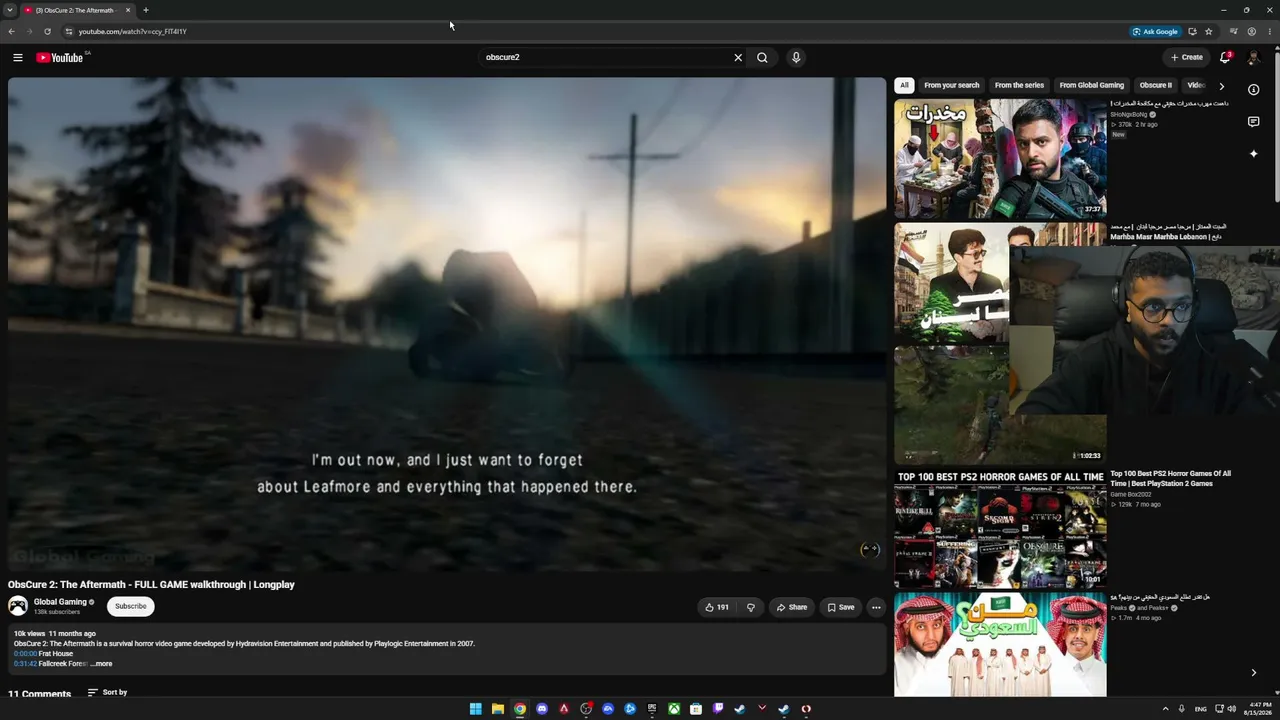Open the Chrome profile icon
This screenshot has height=720, width=1280.
click(x=1252, y=31)
